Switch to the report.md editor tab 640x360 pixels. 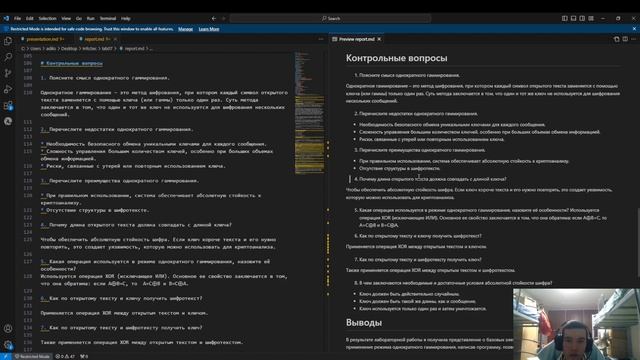95,39
